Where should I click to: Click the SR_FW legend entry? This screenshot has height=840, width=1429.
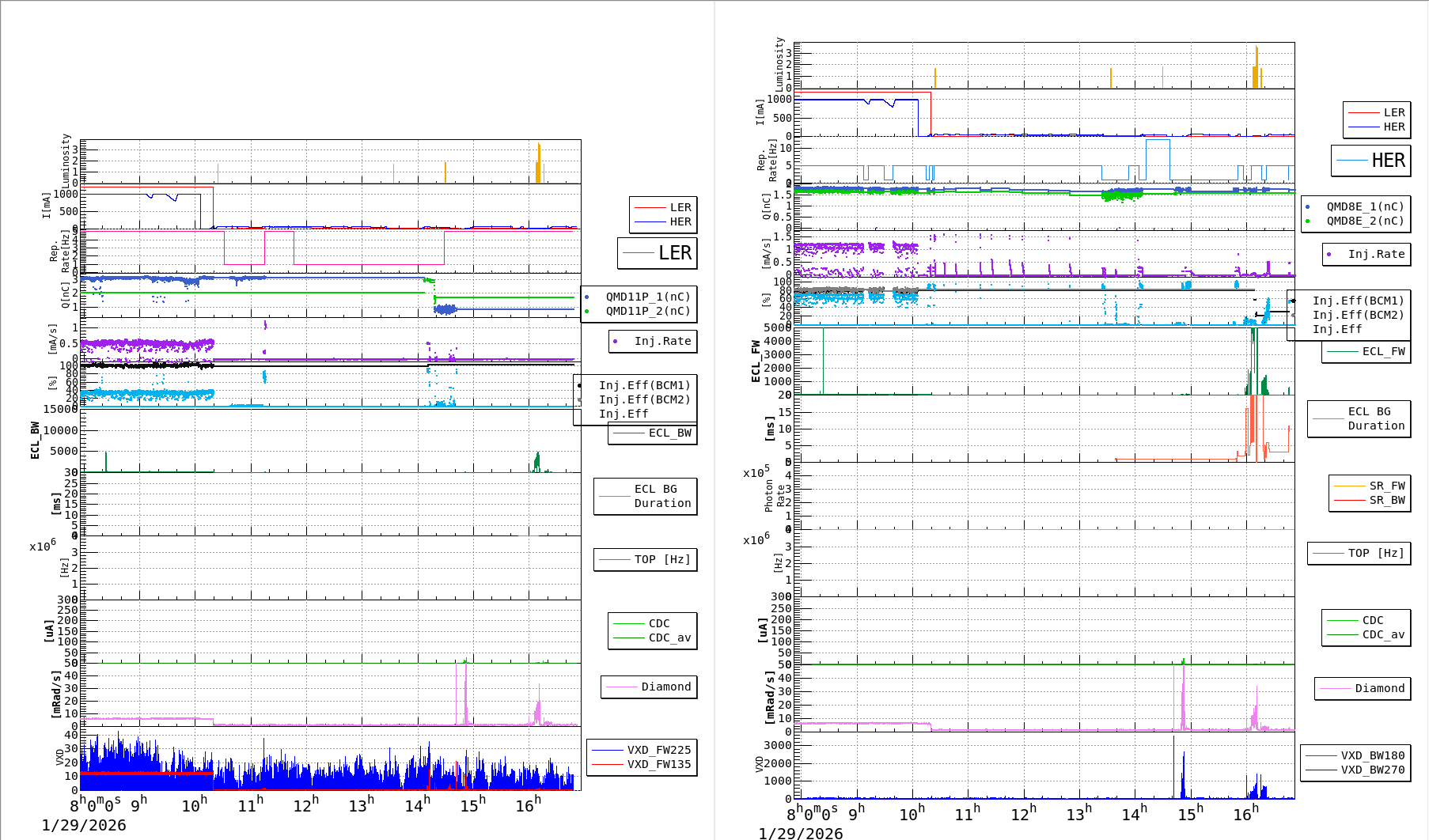[1386, 486]
